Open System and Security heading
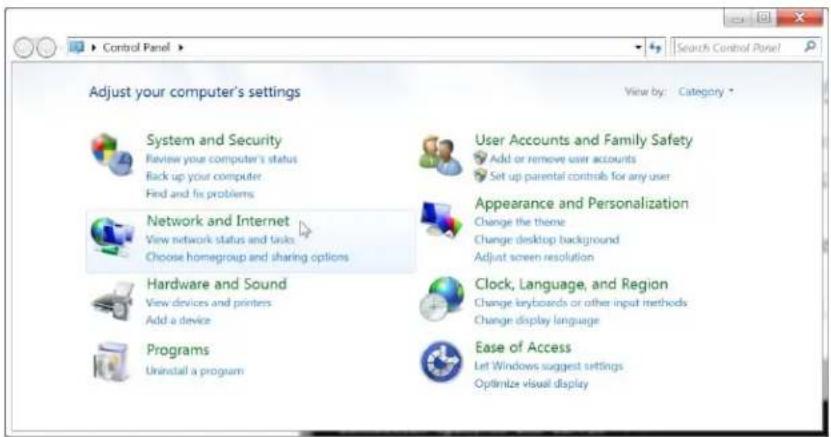The width and height of the screenshot is (831, 437). click(x=214, y=140)
